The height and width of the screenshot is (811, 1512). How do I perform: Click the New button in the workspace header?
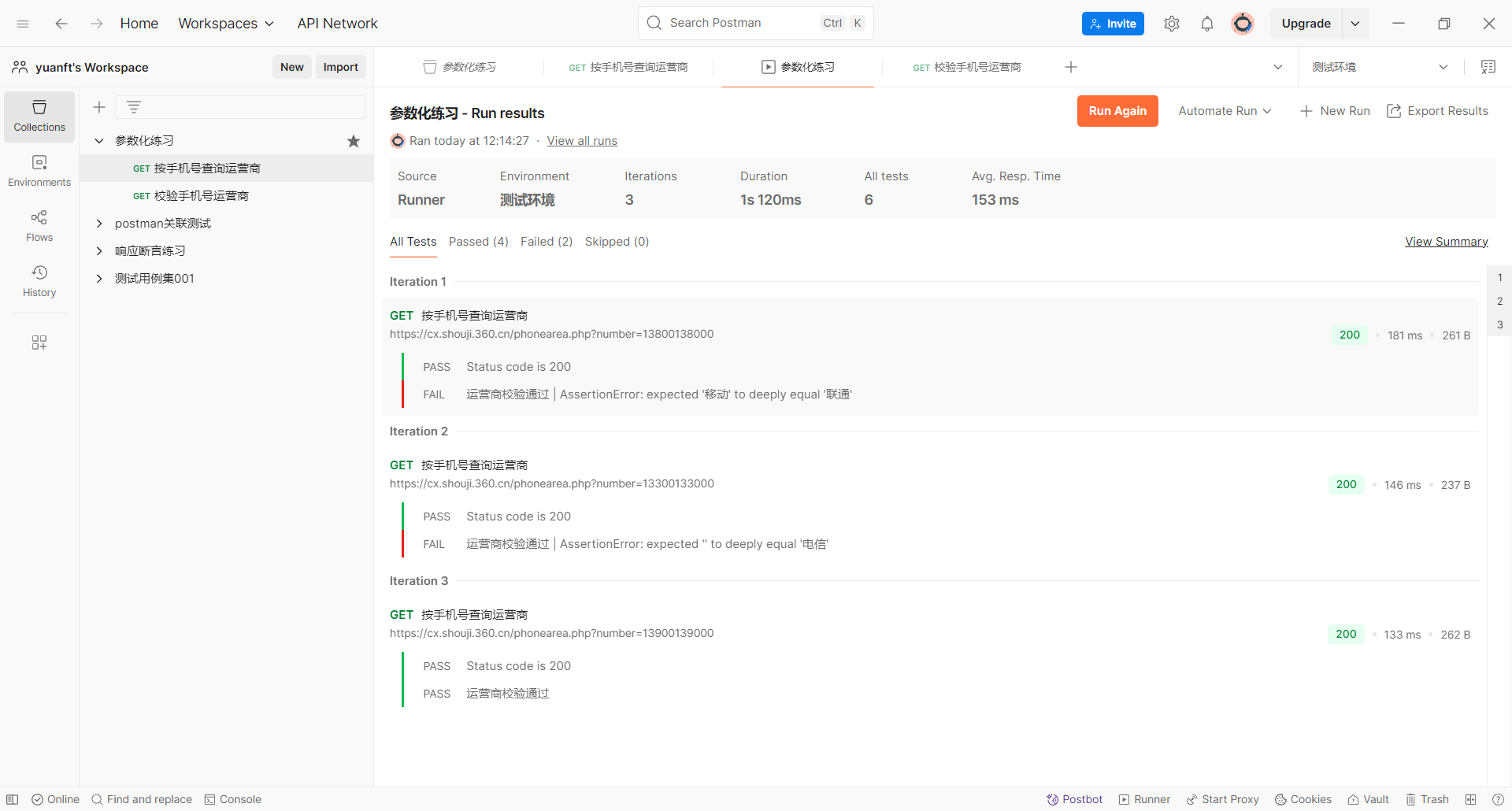coord(292,67)
